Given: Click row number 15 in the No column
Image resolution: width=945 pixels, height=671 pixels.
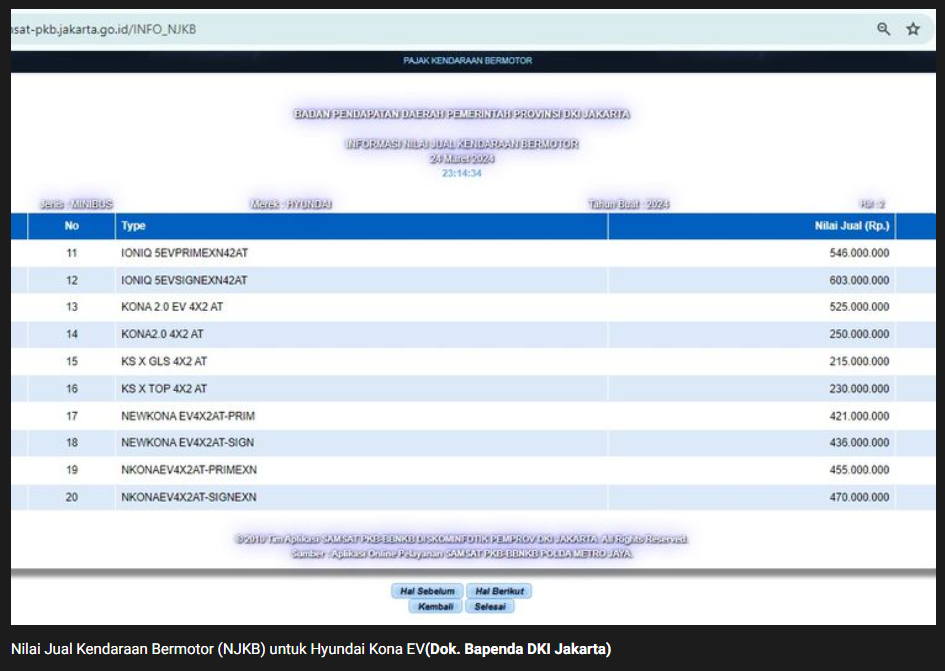Looking at the screenshot, I should [72, 361].
